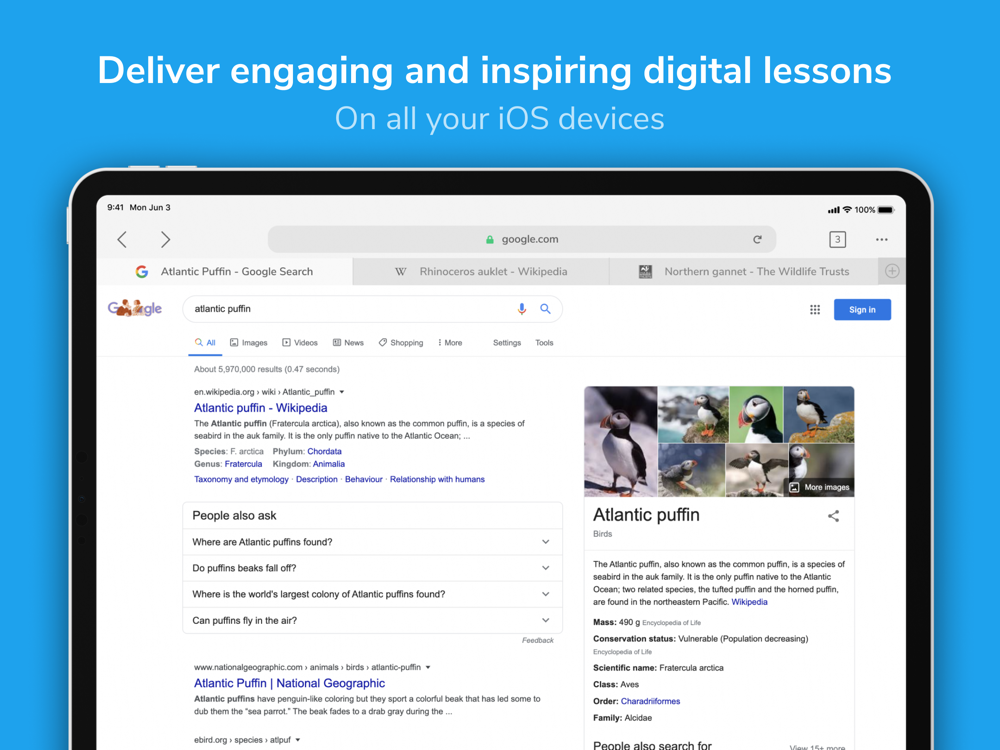Click the Atlantic puffin panel heading
The width and height of the screenshot is (1000, 750).
pos(646,515)
